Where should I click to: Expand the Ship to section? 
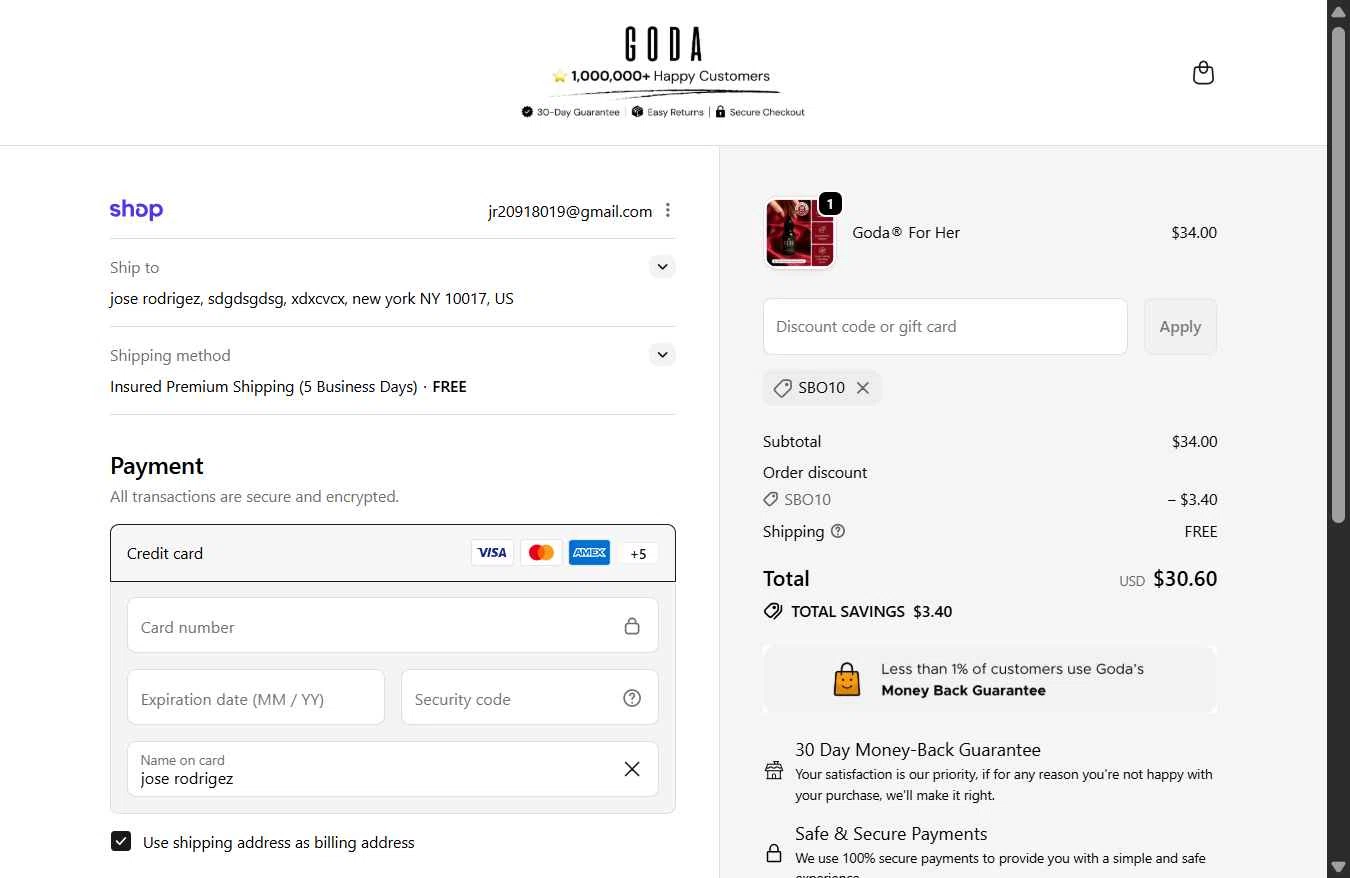[662, 267]
